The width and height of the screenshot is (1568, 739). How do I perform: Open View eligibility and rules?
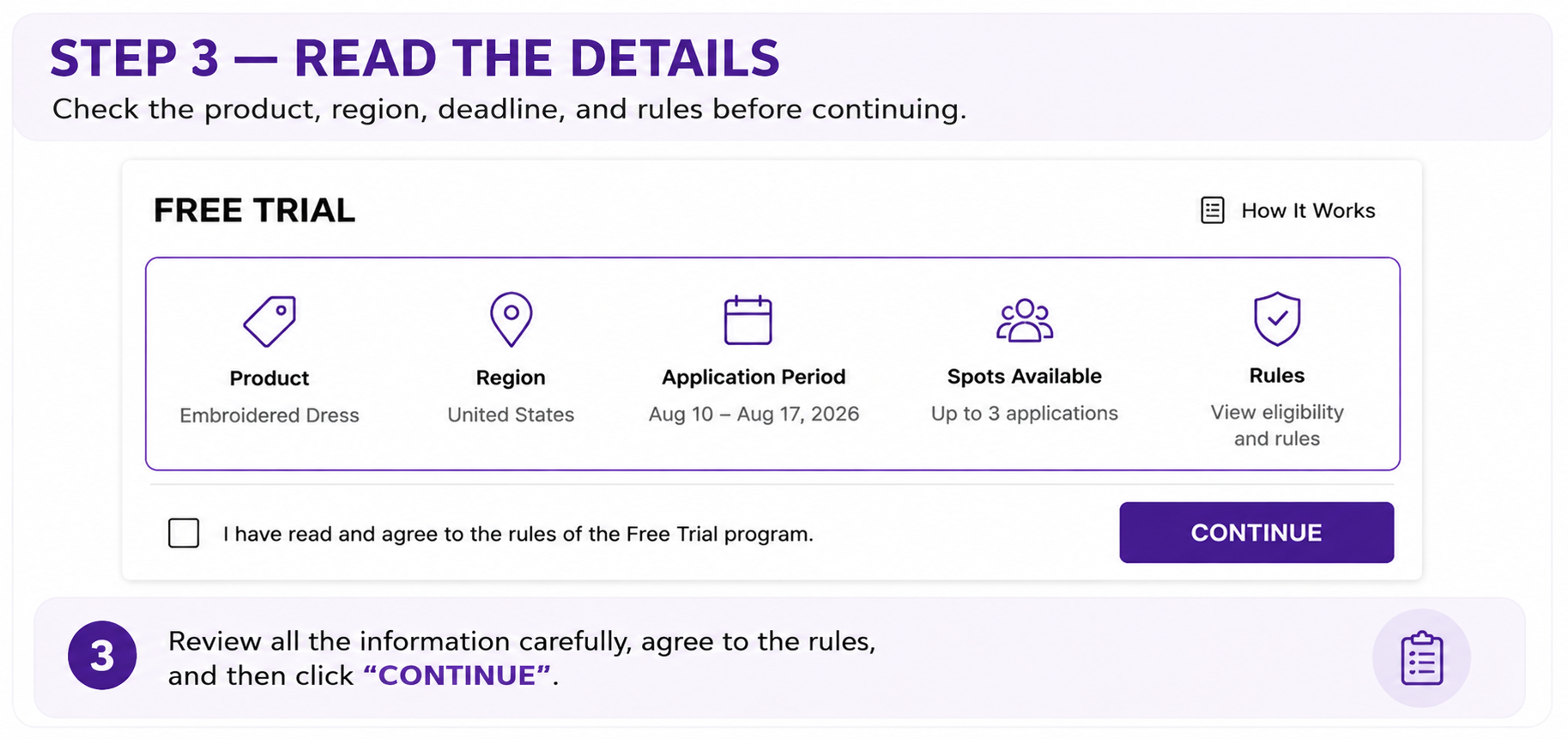1276,425
